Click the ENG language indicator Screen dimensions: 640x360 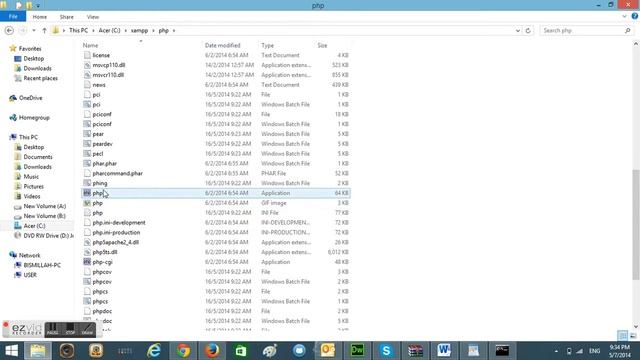click(x=594, y=351)
